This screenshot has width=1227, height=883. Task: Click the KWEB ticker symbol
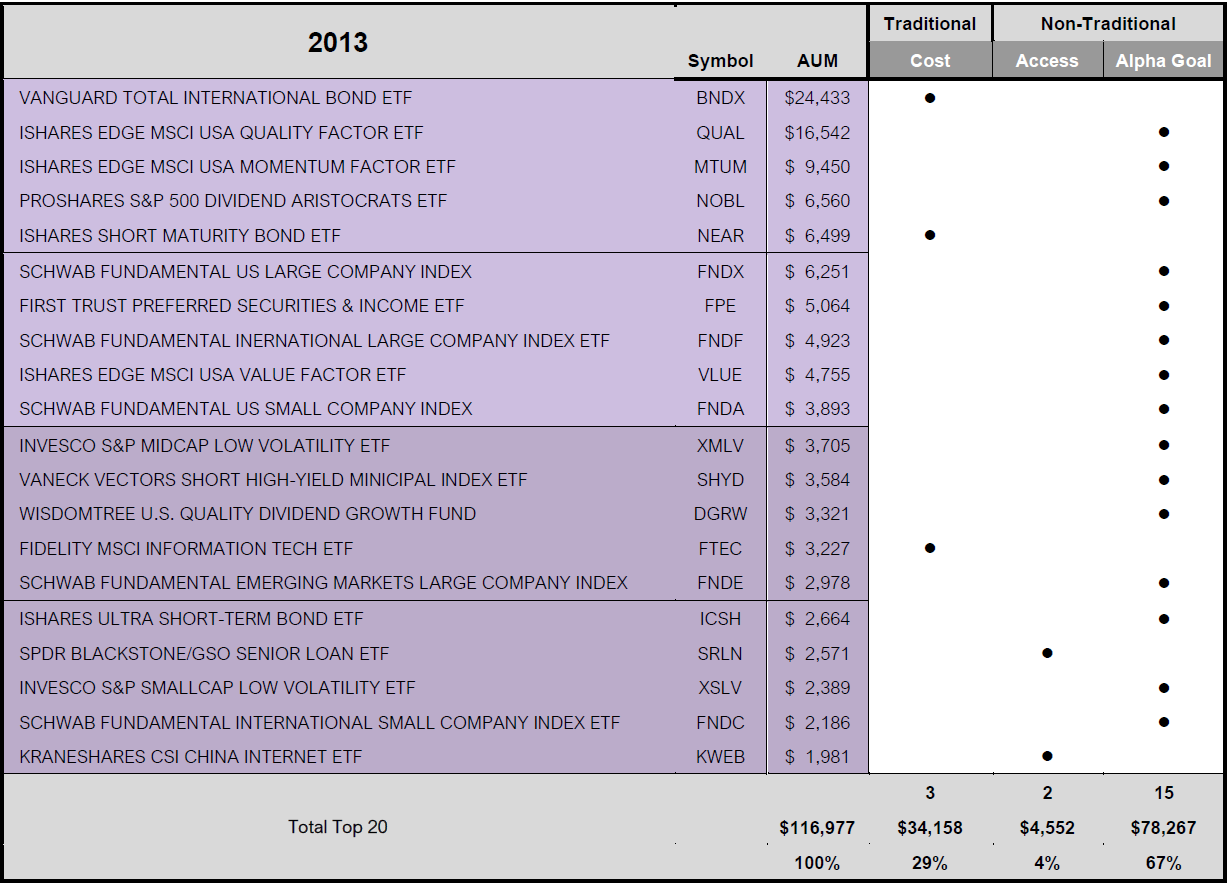tap(720, 756)
